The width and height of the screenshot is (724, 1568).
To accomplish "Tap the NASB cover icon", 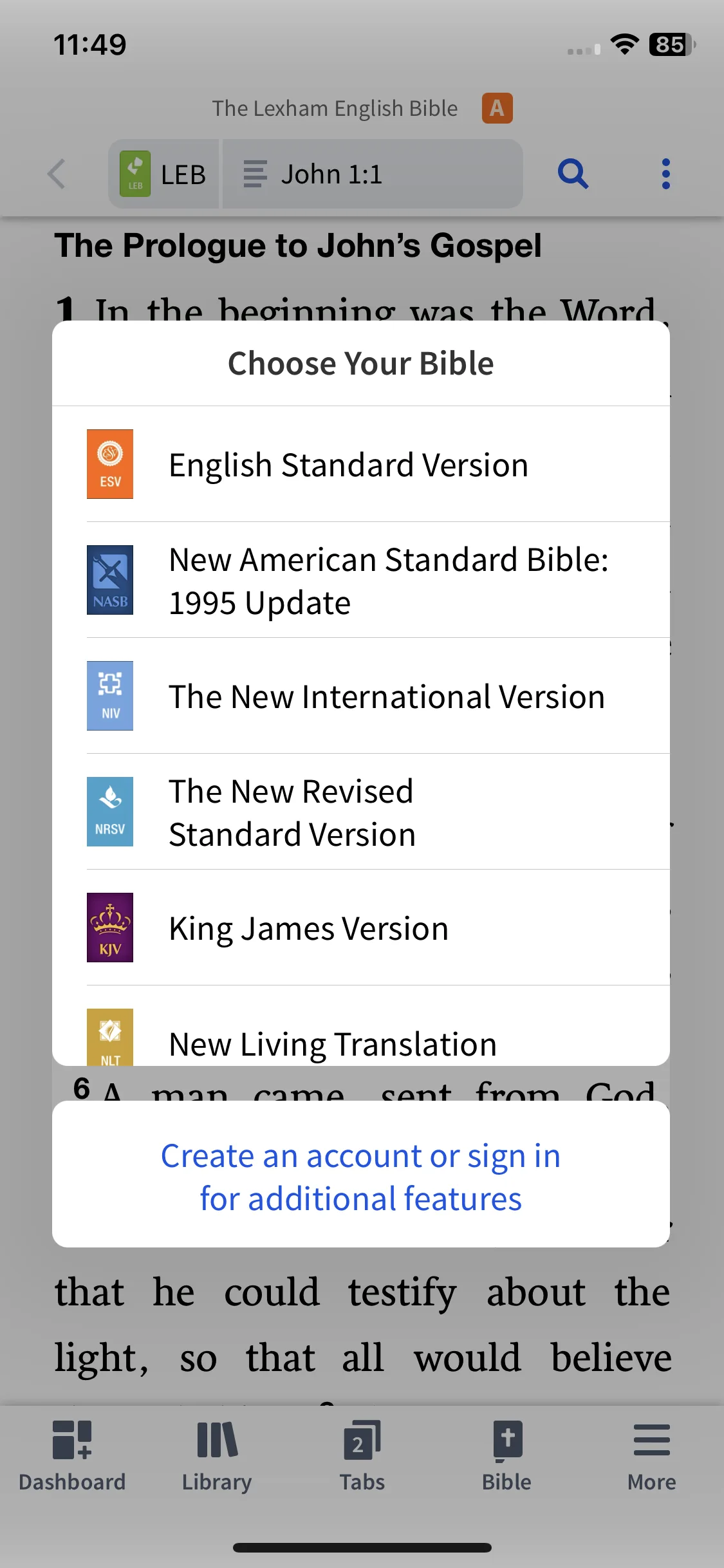I will (110, 580).
